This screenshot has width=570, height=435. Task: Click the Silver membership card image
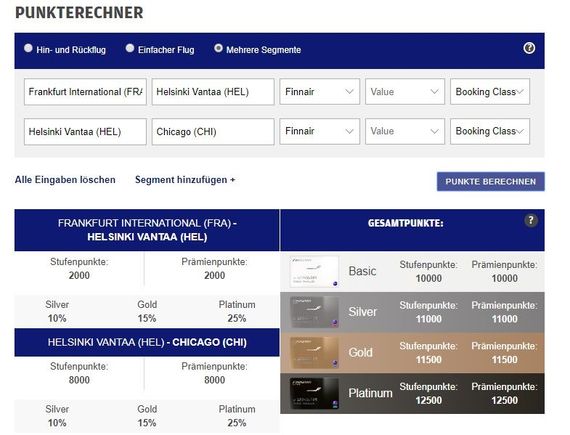314,312
